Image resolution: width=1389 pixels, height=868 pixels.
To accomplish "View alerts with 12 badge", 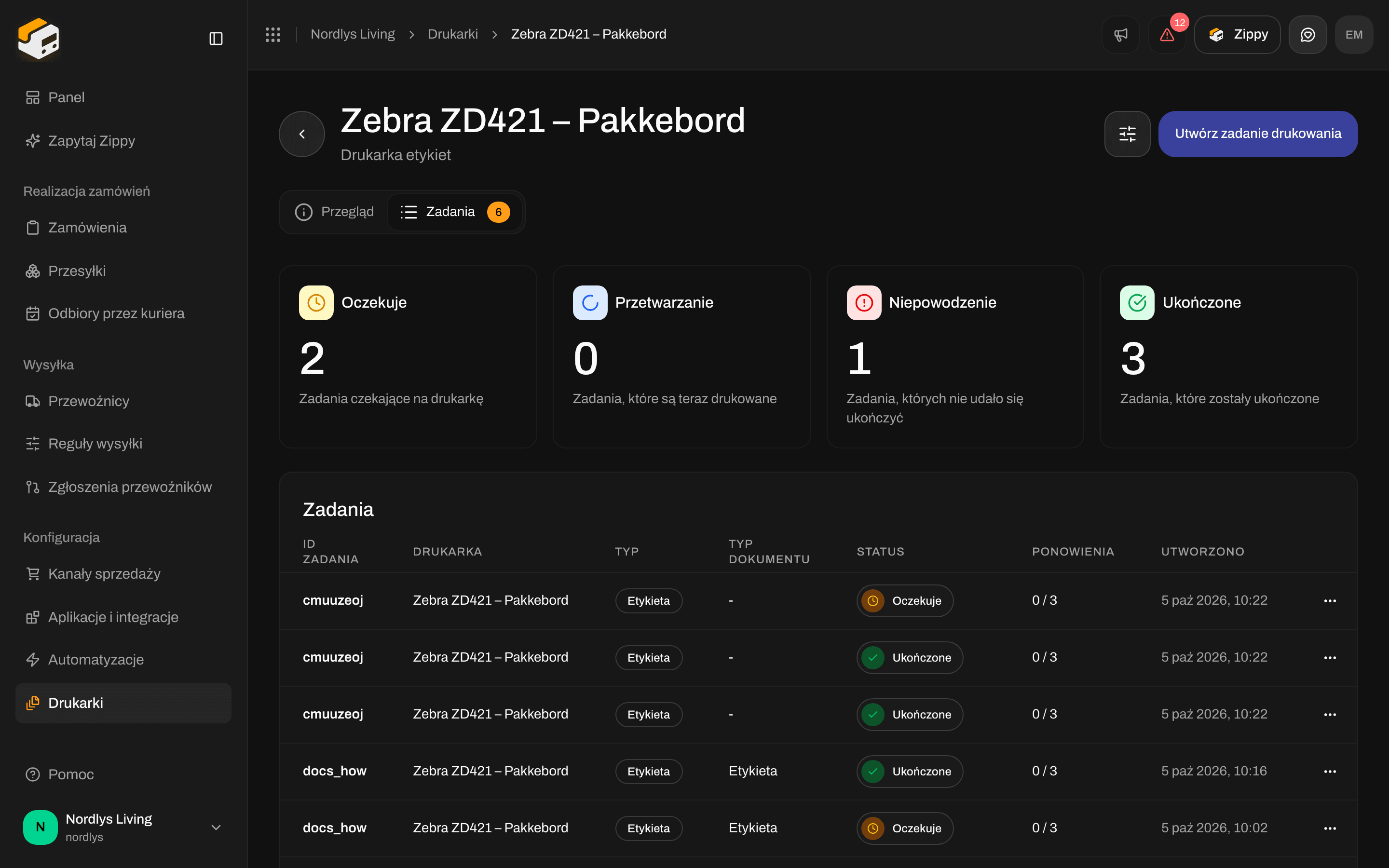I will [x=1167, y=34].
